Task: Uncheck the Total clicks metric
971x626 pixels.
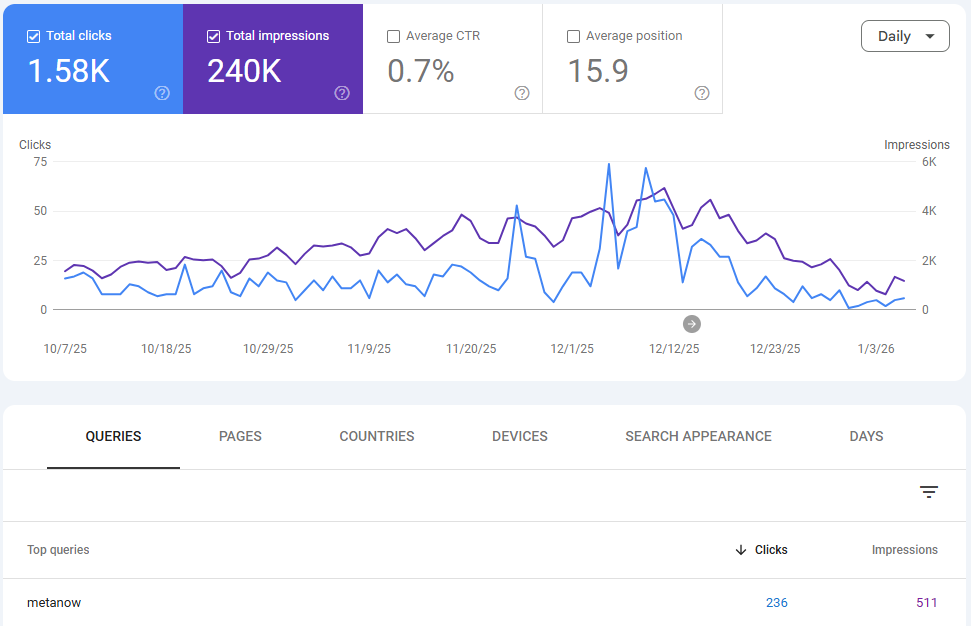Action: (x=33, y=35)
